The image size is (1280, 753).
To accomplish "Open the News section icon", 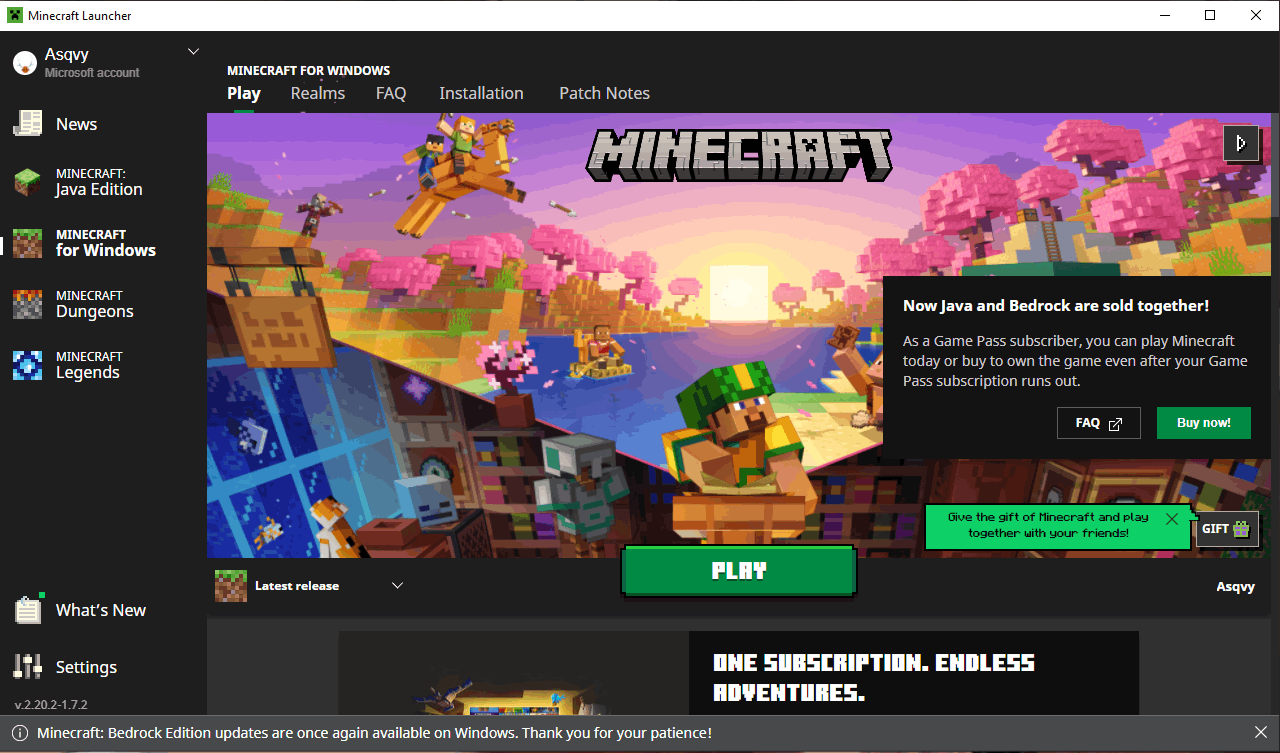I will 27,124.
